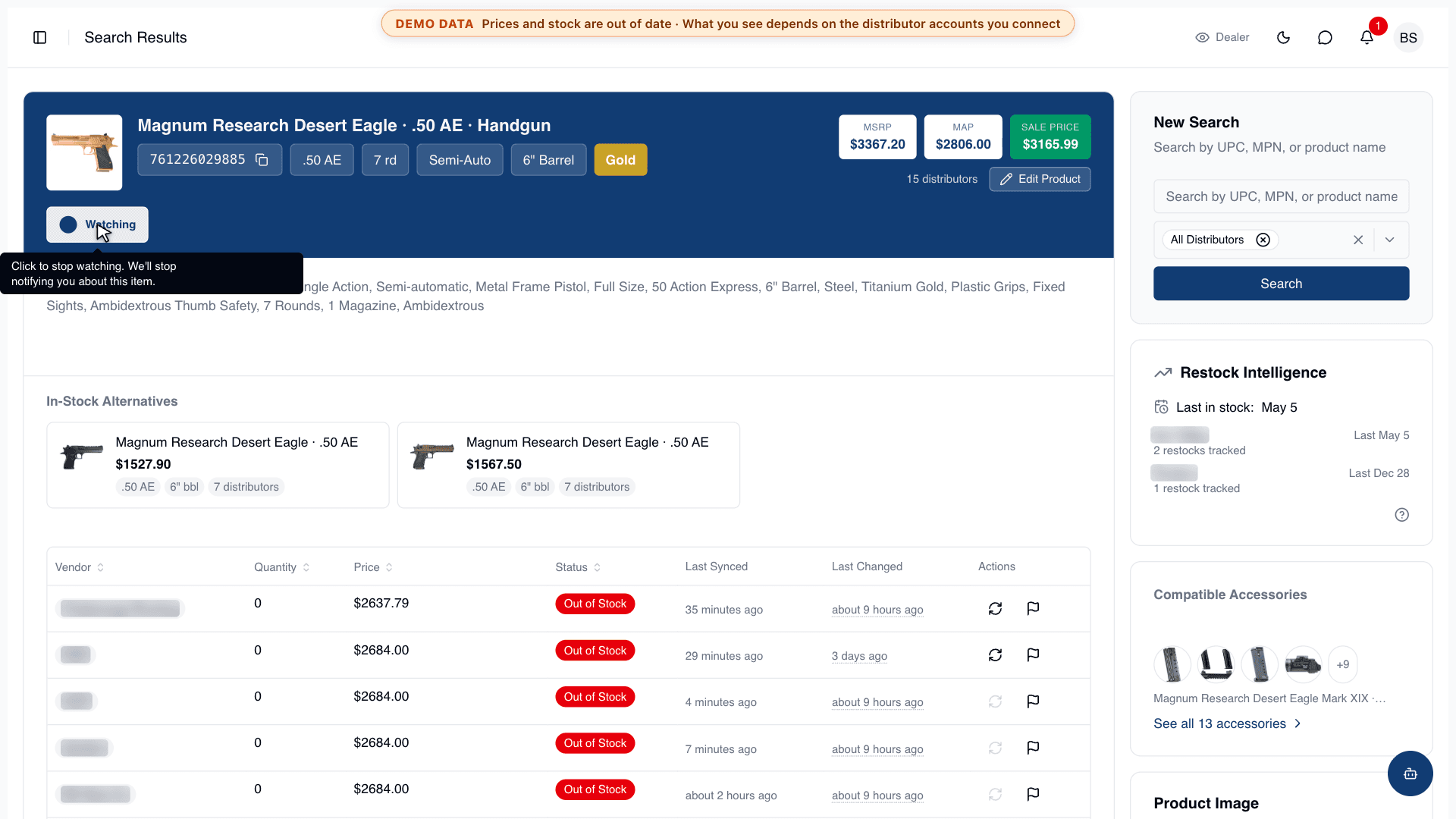This screenshot has width=1456, height=819.
Task: Show the +9 more accessories
Action: [1342, 664]
